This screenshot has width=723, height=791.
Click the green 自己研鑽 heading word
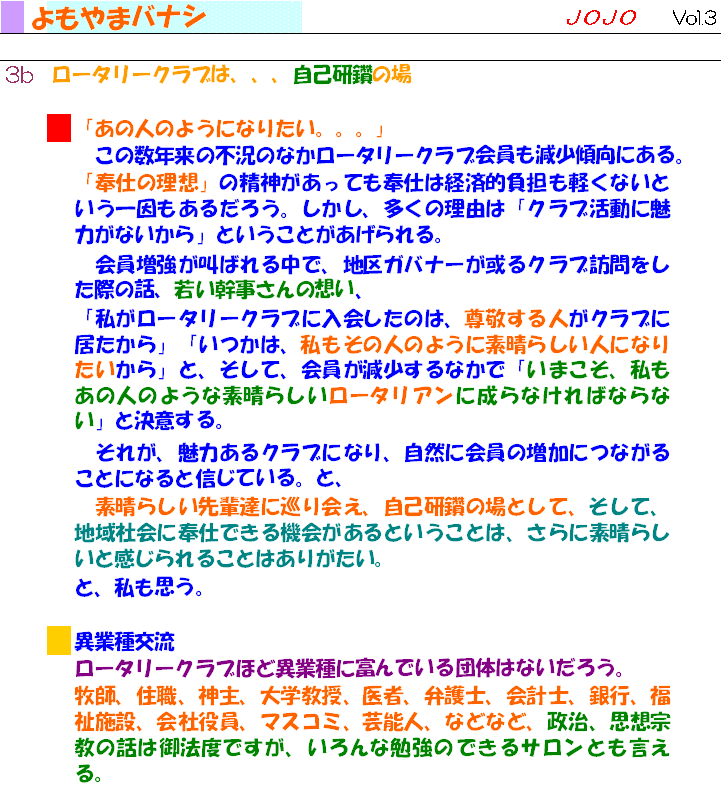click(x=333, y=75)
